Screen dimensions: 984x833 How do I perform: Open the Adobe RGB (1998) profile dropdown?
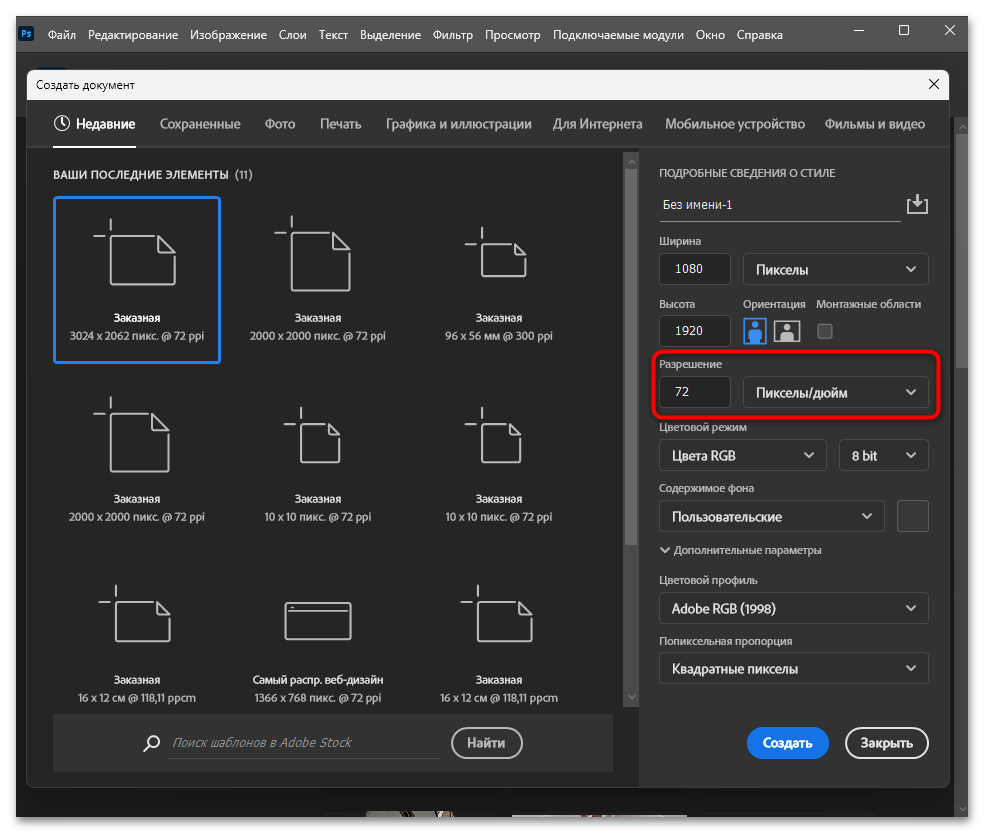(x=793, y=608)
